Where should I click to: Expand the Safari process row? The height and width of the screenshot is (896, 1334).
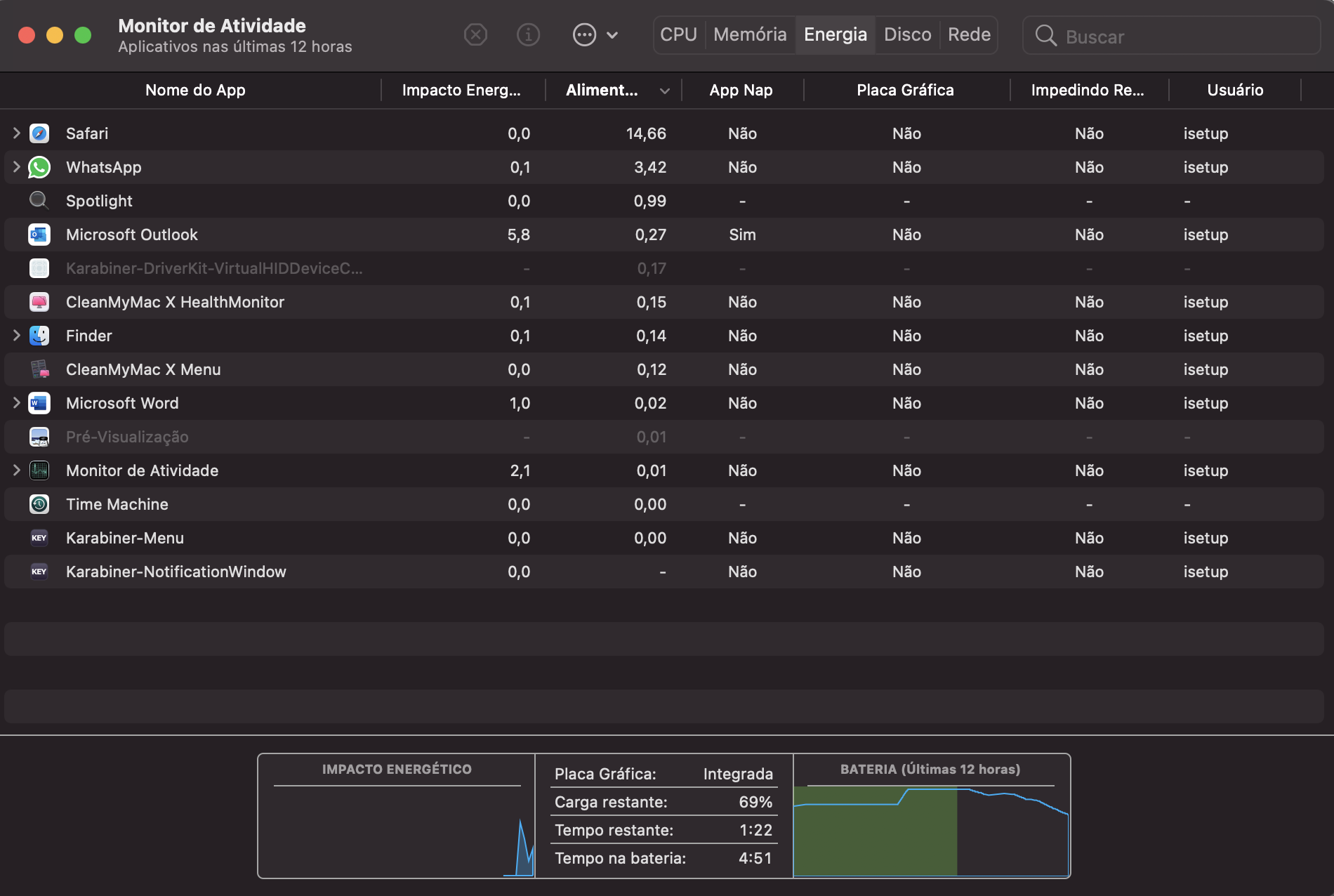[16, 133]
